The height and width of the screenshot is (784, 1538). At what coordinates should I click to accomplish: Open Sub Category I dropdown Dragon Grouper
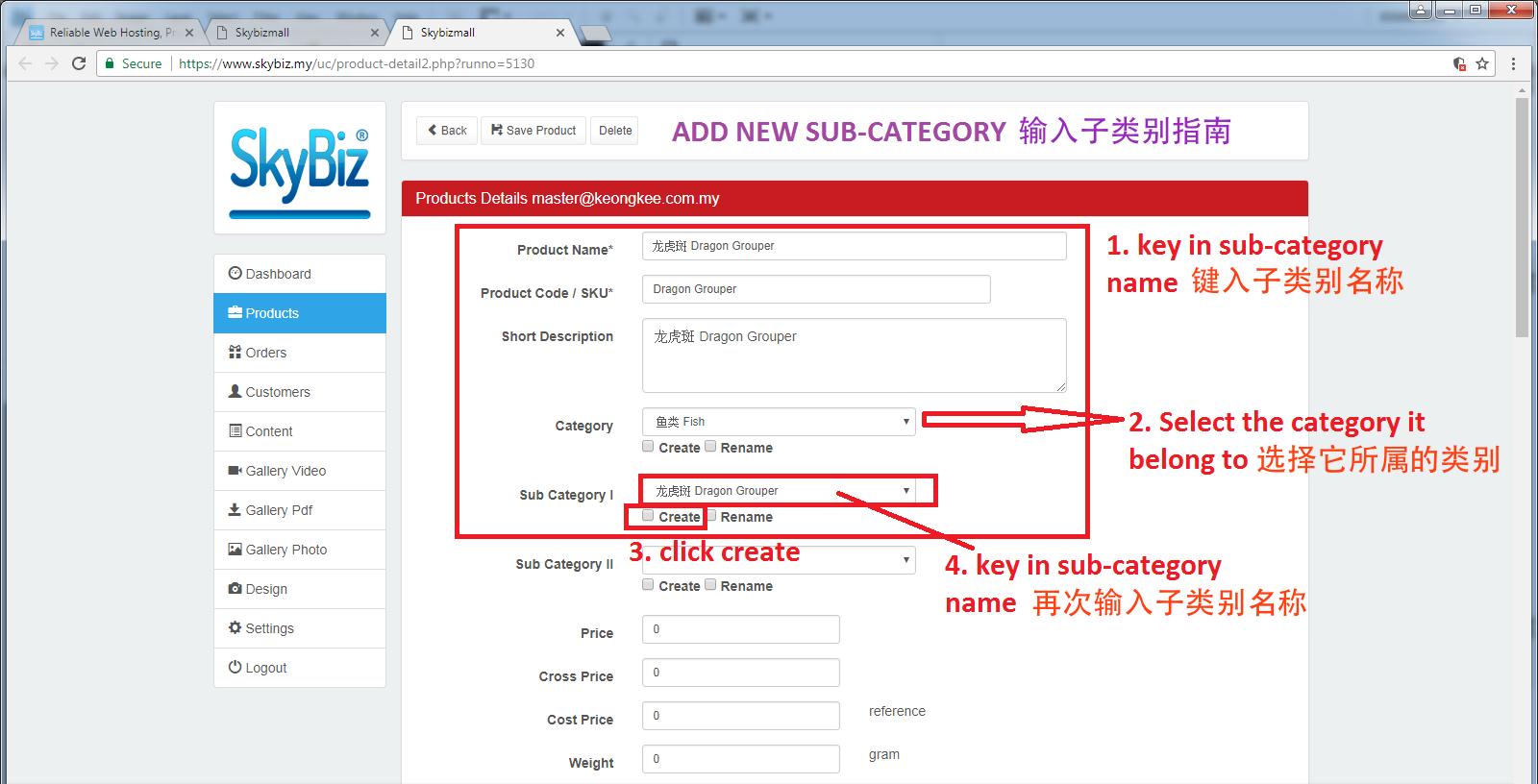(779, 491)
